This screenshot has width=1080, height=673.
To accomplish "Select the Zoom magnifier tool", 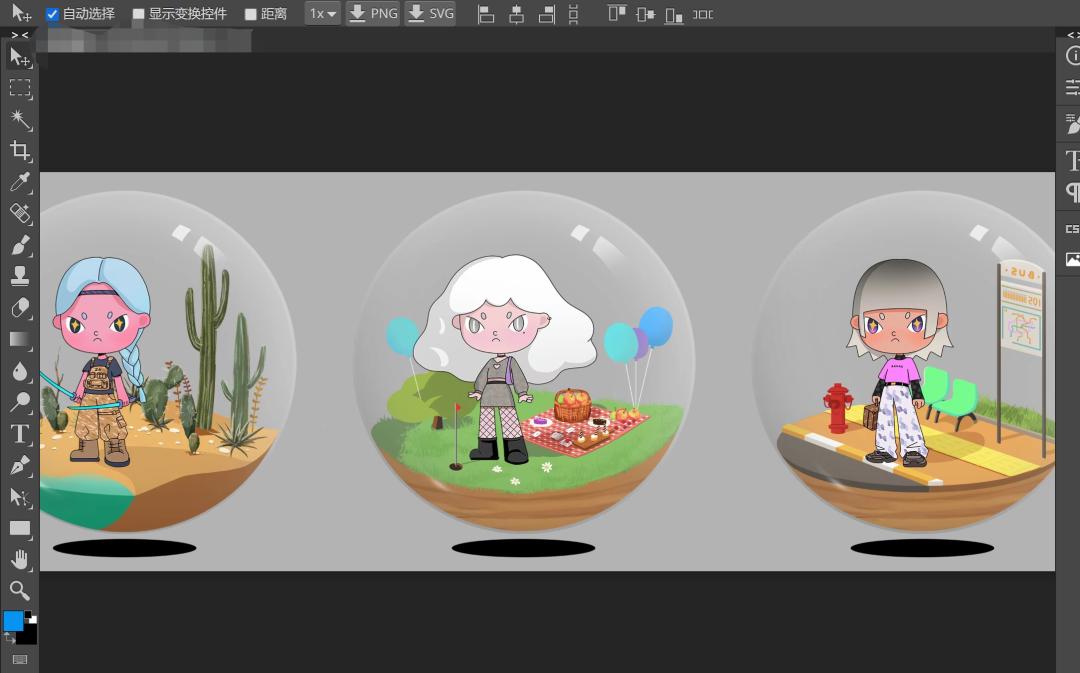I will coord(20,590).
